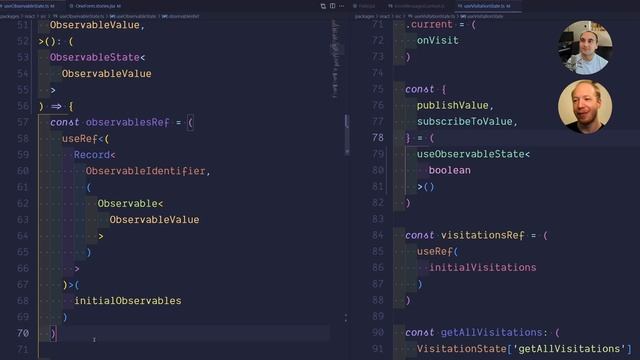The image size is (640, 360).
Task: Click 'useObservableState<' on line 79
Action: click(x=473, y=154)
